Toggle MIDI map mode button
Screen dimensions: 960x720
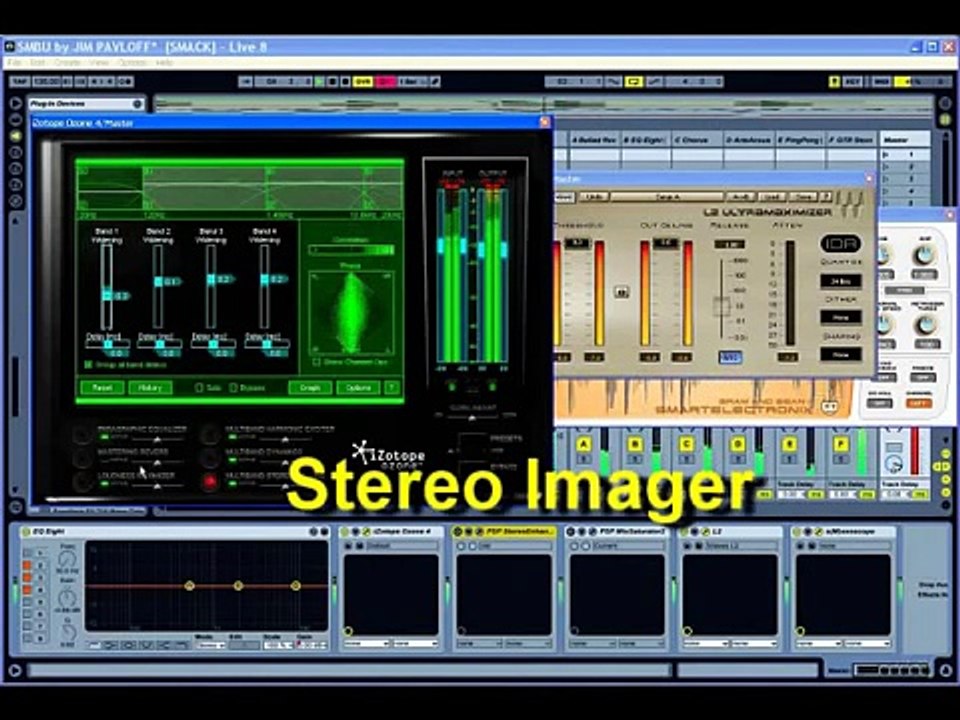[882, 81]
